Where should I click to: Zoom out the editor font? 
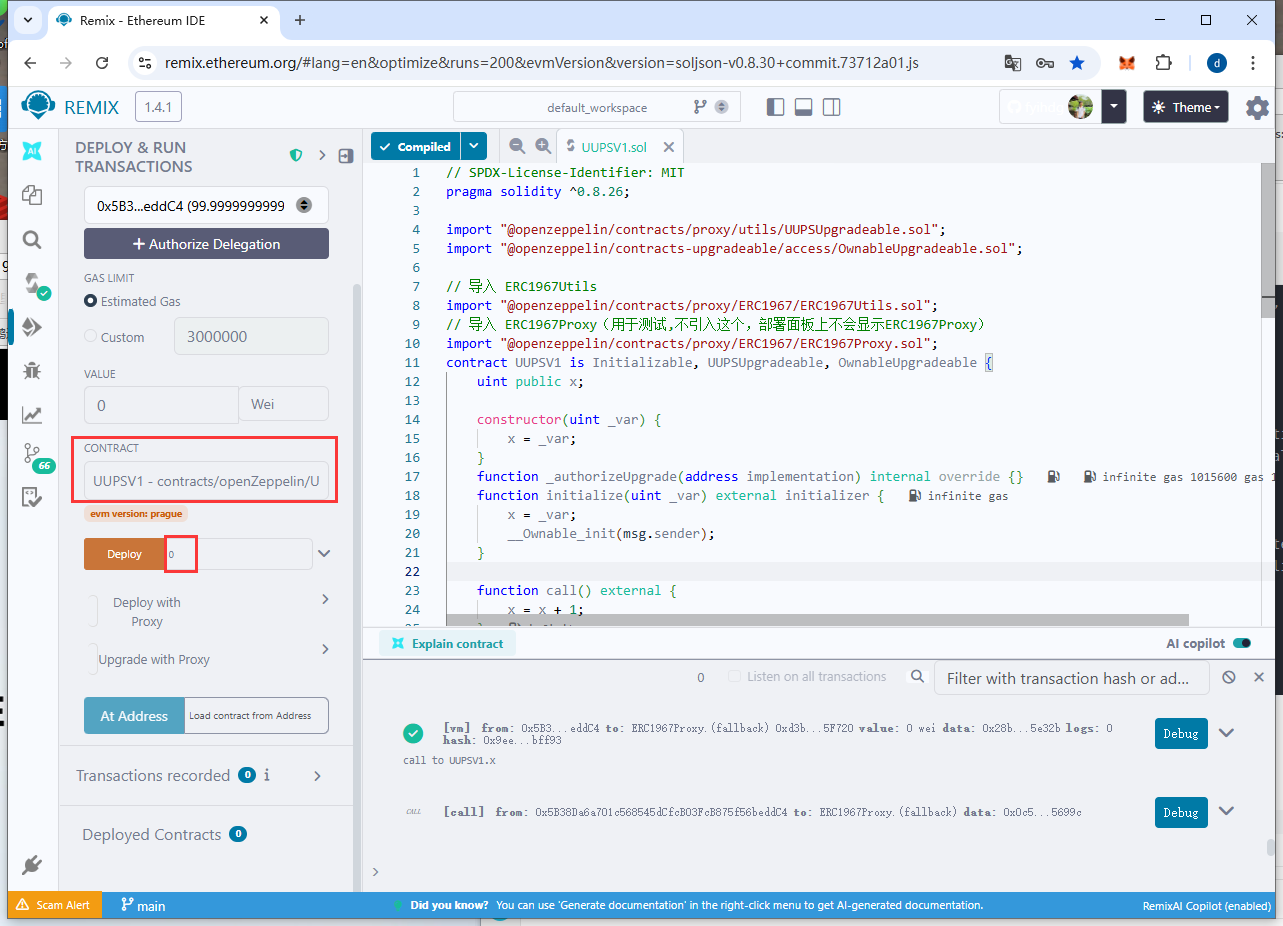[x=517, y=146]
